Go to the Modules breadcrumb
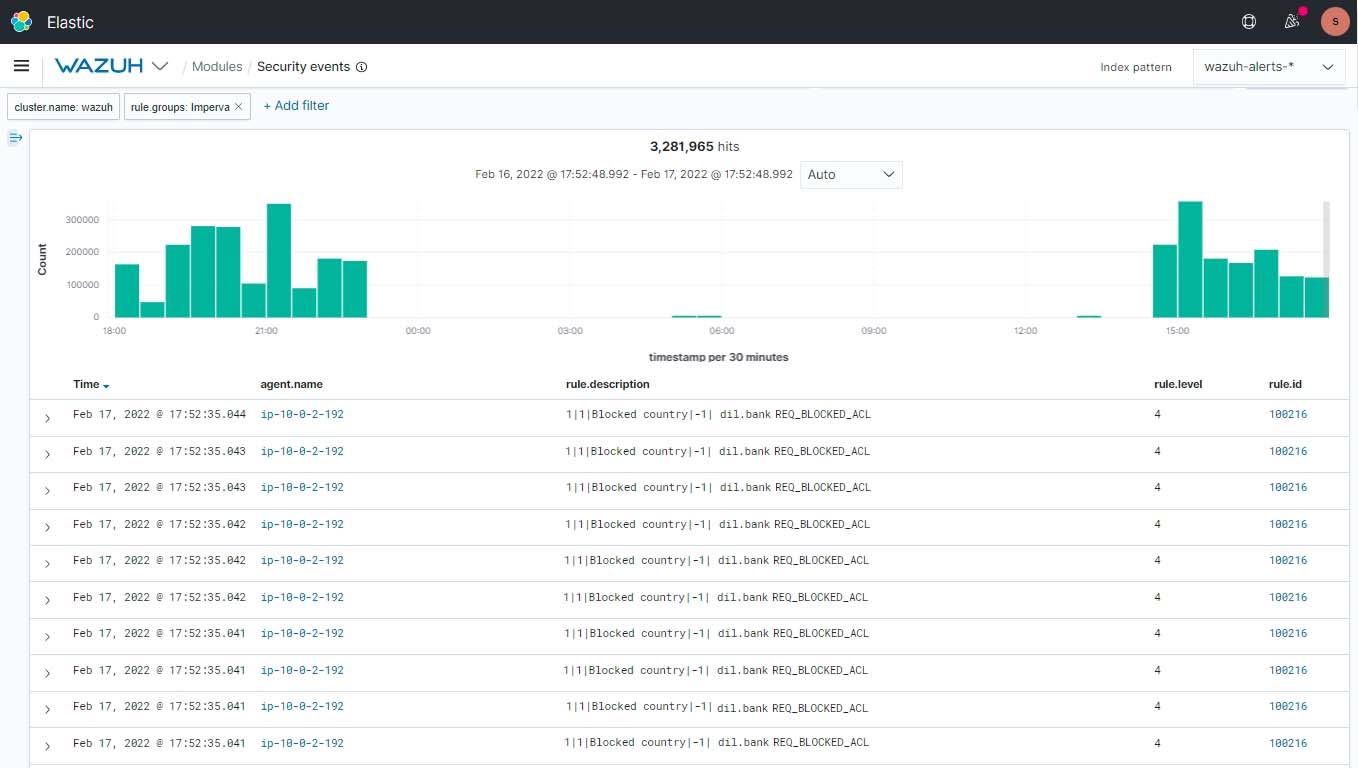1358x768 pixels. (217, 67)
